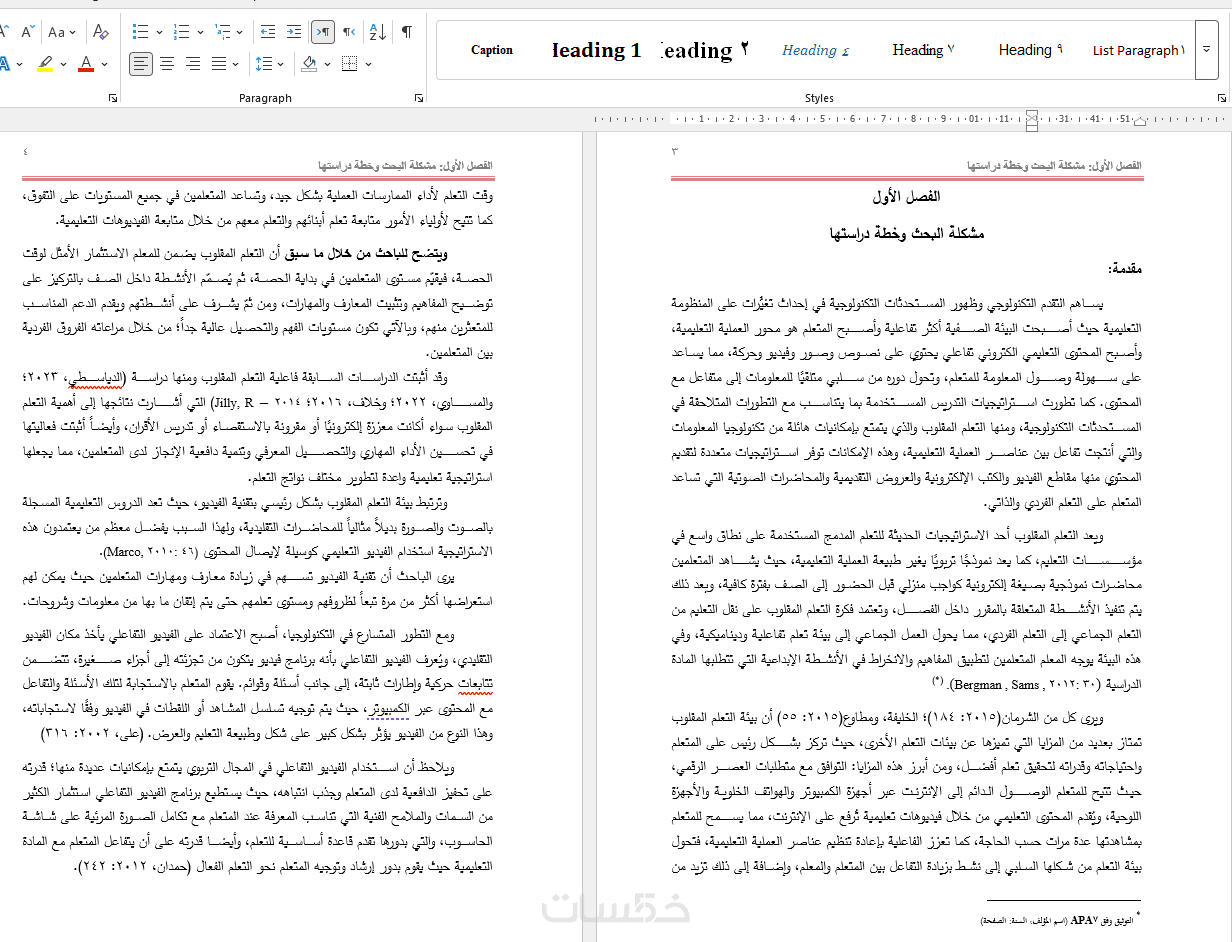Click the Line and Paragraph Spacing icon
Image resolution: width=1232 pixels, height=942 pixels.
pyautogui.click(x=265, y=64)
